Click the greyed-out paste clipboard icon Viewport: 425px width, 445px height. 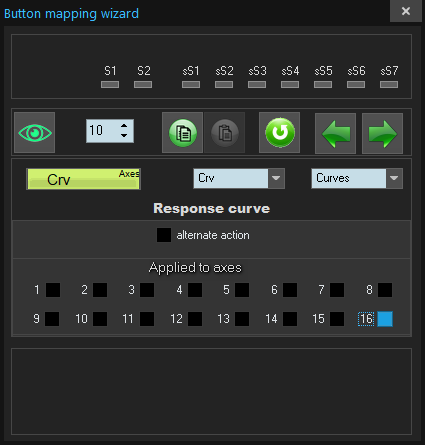pos(225,133)
